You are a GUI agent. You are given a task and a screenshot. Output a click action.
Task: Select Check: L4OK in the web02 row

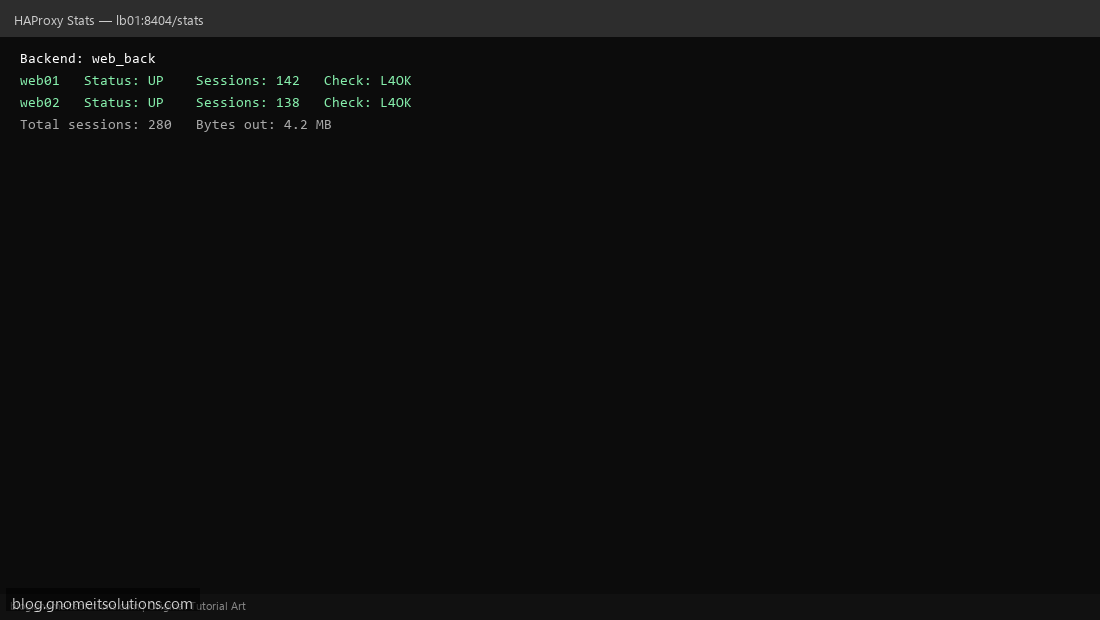(x=368, y=102)
